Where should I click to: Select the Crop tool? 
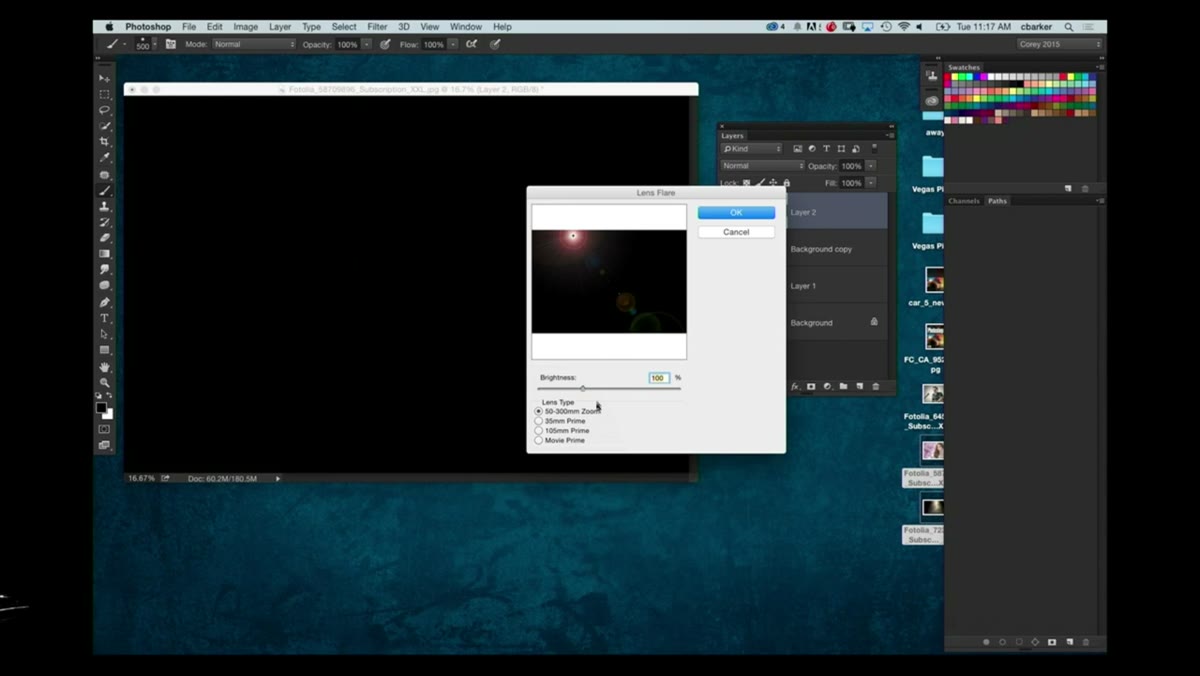click(104, 142)
